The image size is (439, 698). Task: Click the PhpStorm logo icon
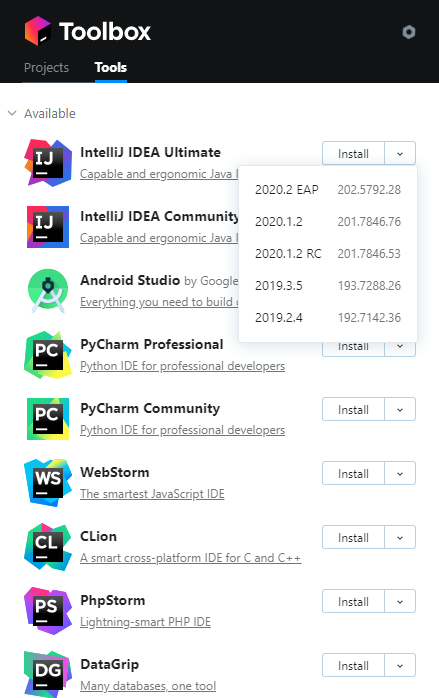point(48,611)
